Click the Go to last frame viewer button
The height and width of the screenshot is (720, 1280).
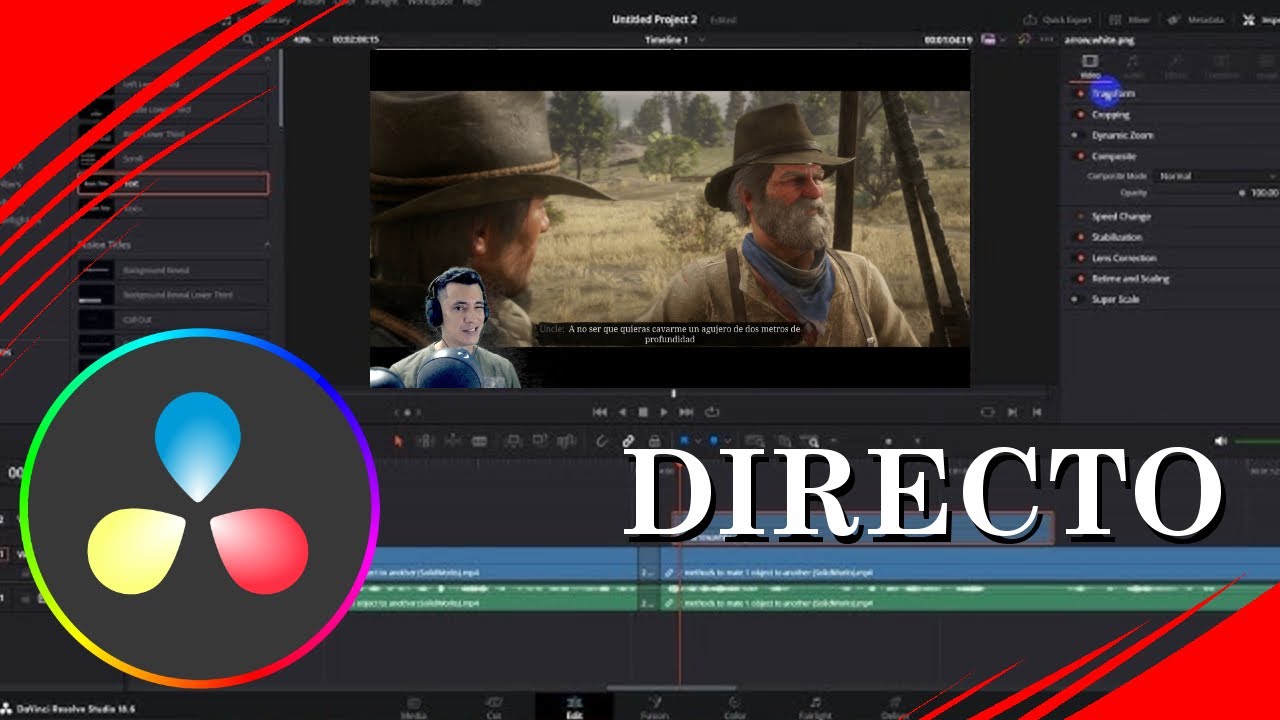pyautogui.click(x=1037, y=412)
